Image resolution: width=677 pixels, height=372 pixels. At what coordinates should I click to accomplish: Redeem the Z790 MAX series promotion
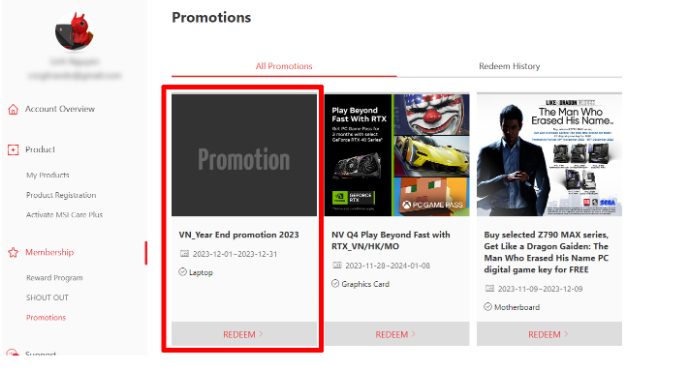point(549,334)
